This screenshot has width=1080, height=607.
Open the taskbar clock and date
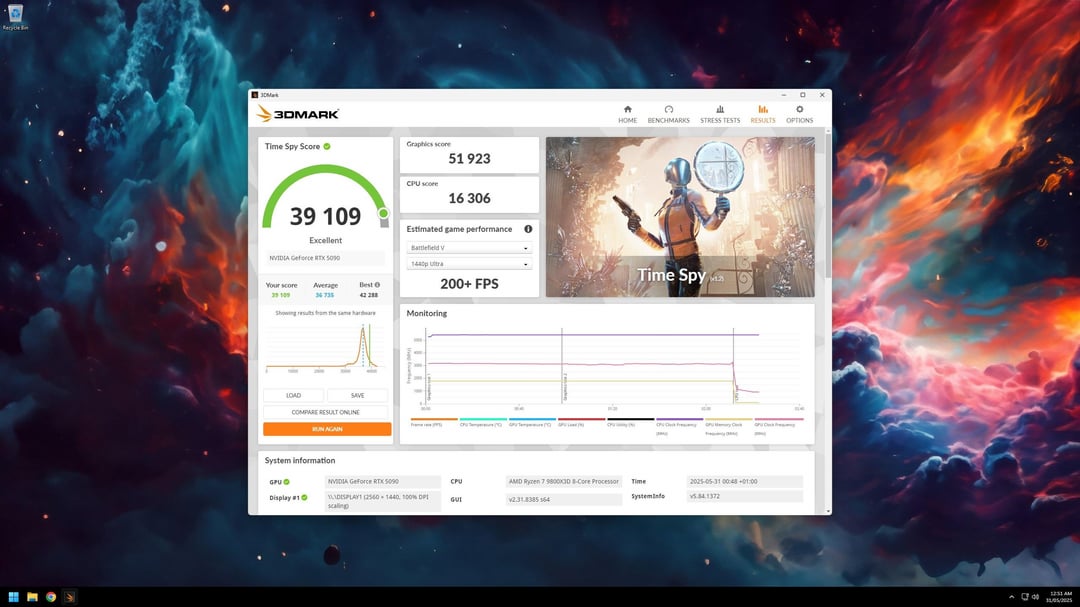tap(1059, 597)
